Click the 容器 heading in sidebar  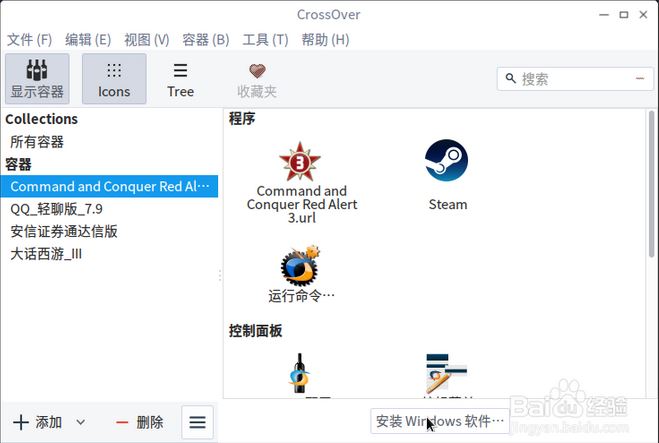(18, 164)
